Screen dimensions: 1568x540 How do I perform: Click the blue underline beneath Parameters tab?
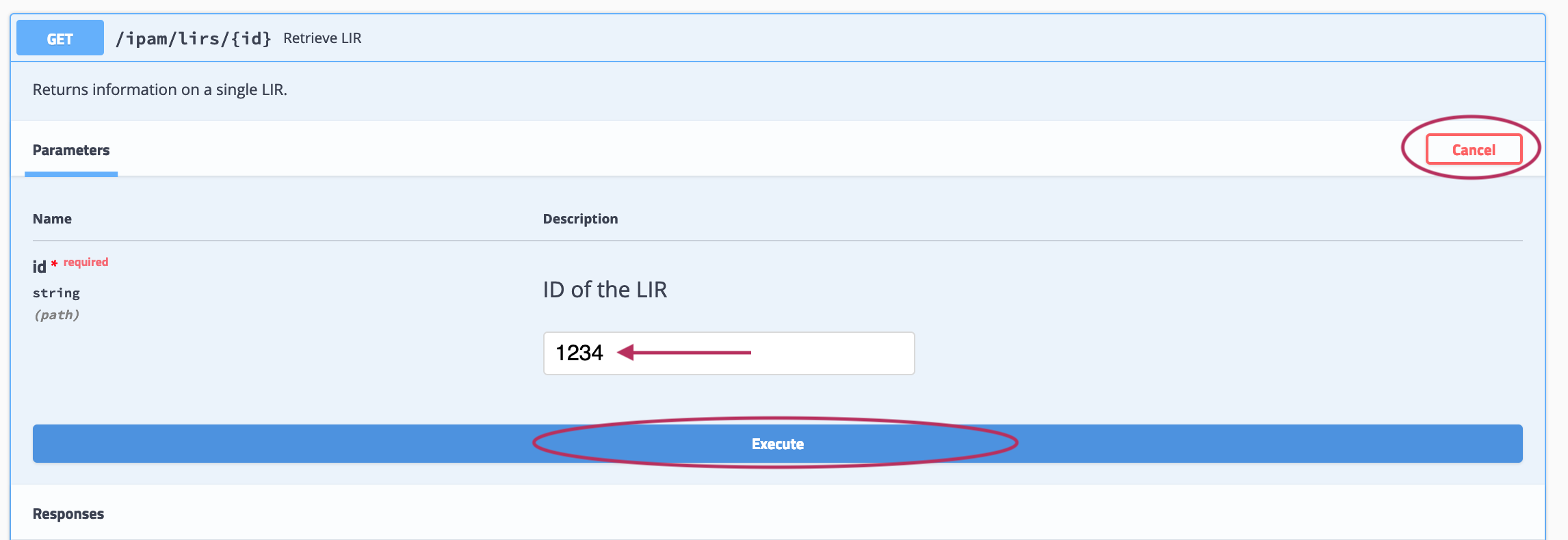coord(71,174)
